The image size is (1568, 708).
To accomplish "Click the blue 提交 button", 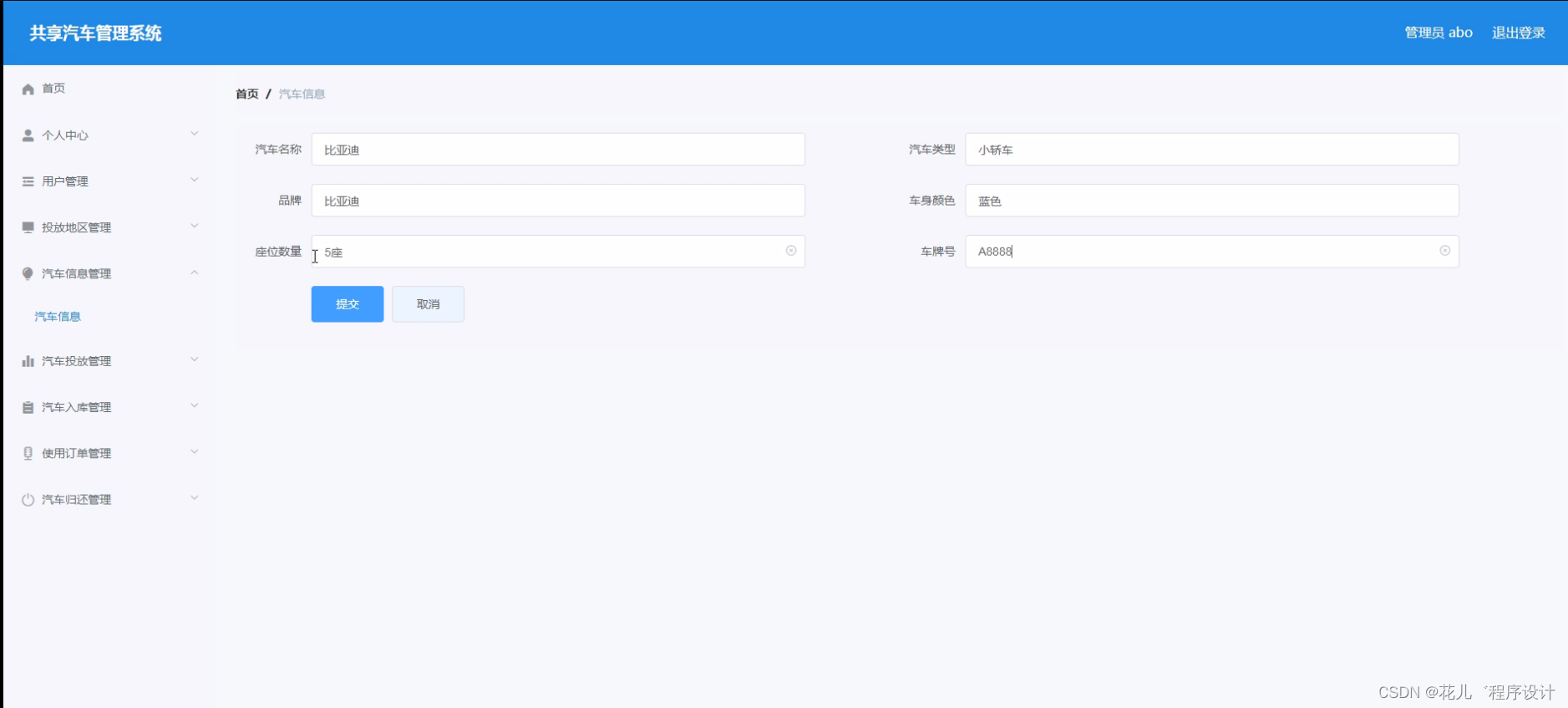I will pos(348,304).
